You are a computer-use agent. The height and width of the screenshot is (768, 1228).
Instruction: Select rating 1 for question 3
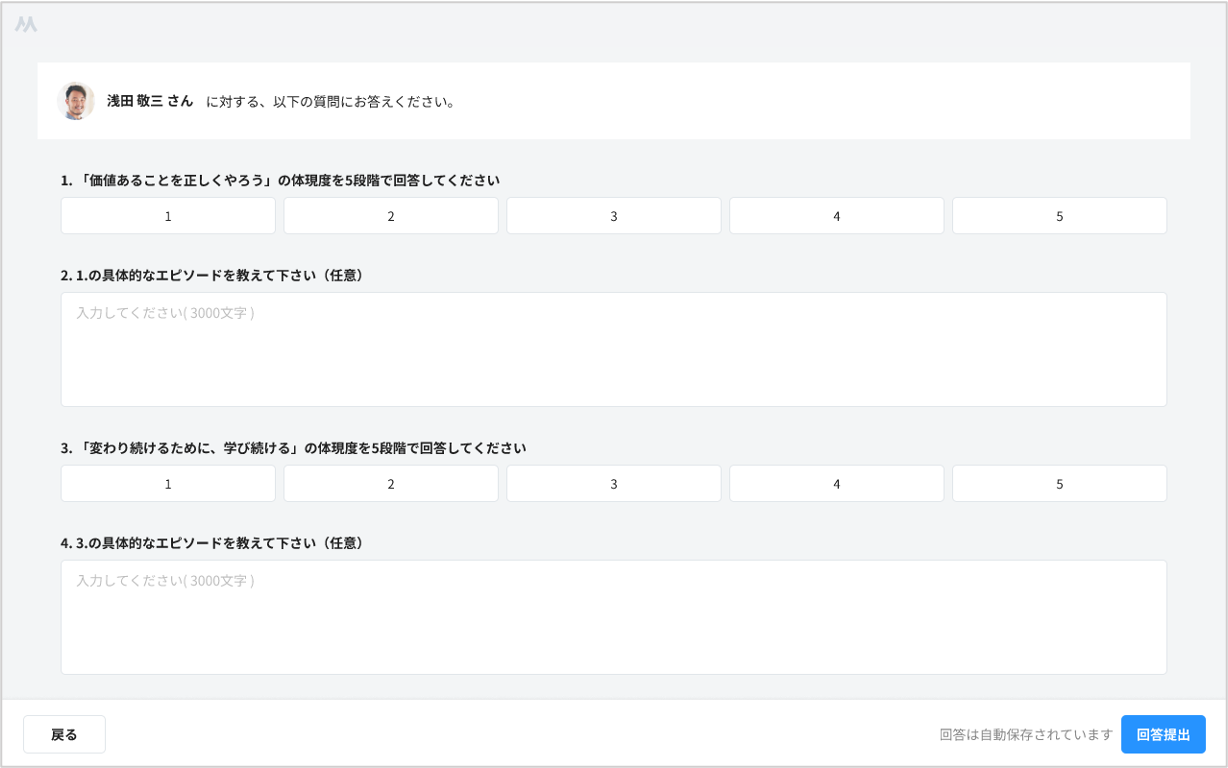(x=168, y=484)
